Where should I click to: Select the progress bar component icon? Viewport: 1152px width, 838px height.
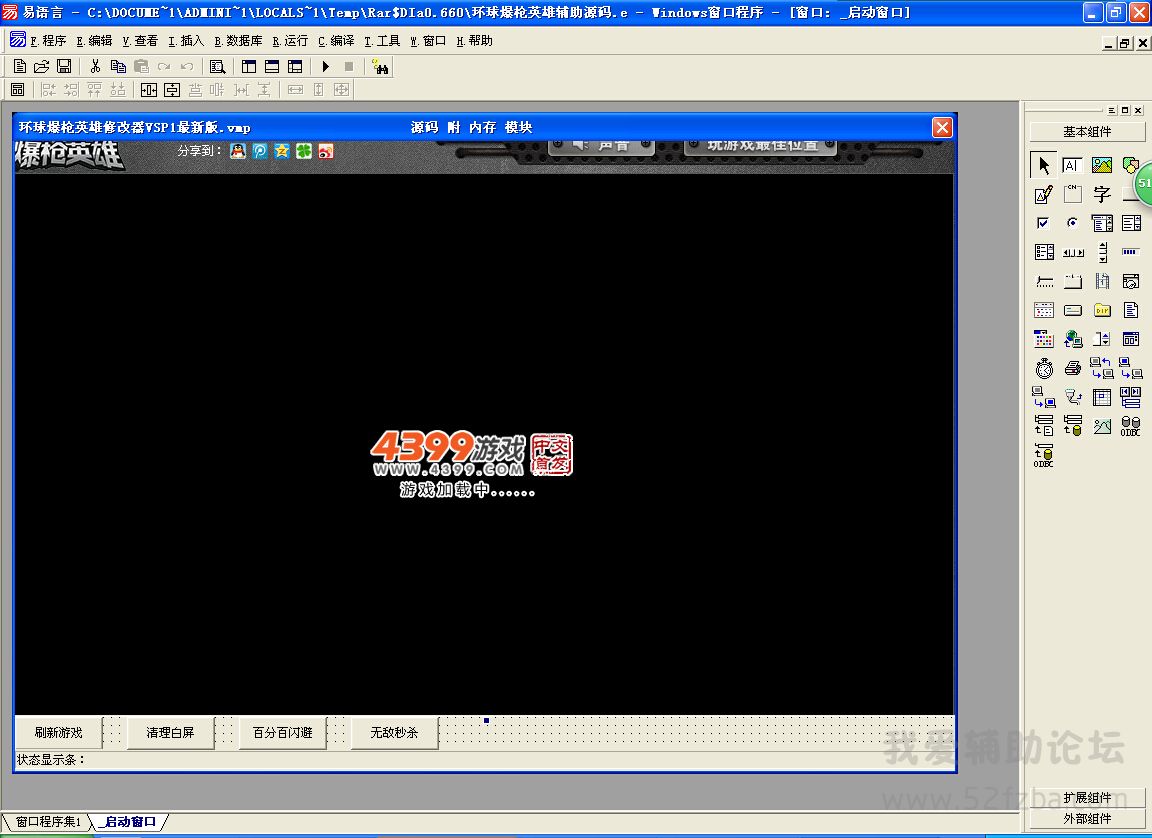[x=1130, y=252]
